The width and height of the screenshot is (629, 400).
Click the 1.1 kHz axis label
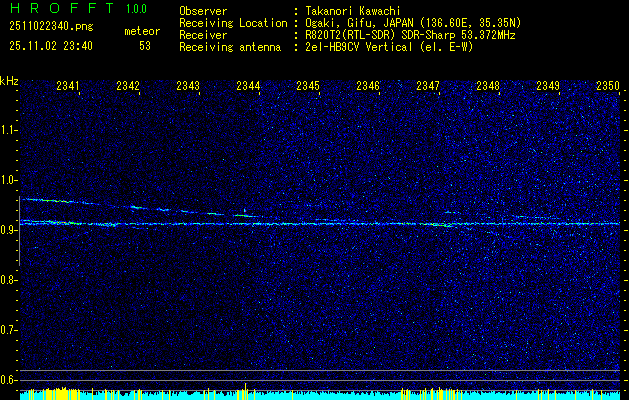click(8, 130)
